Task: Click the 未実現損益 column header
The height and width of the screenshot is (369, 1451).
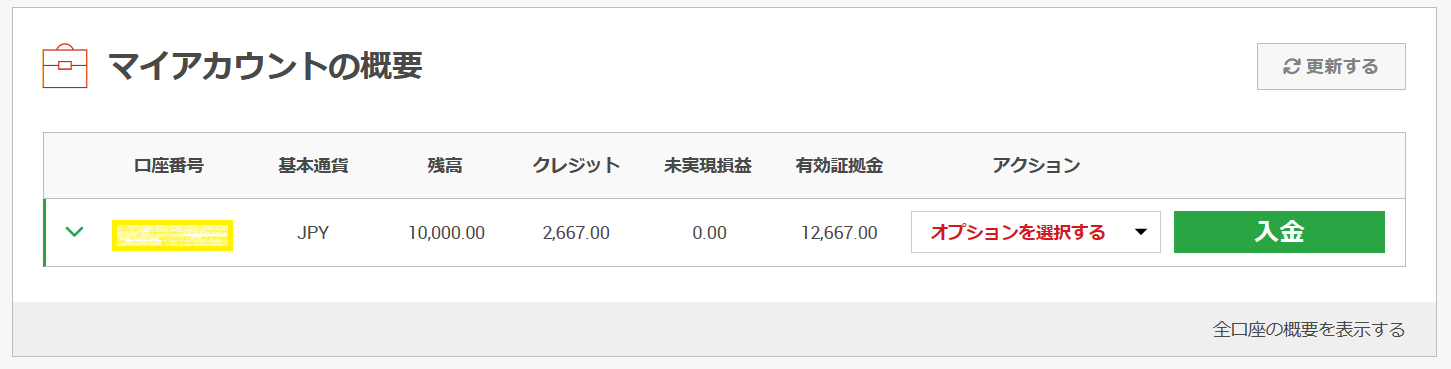Action: pos(708,165)
